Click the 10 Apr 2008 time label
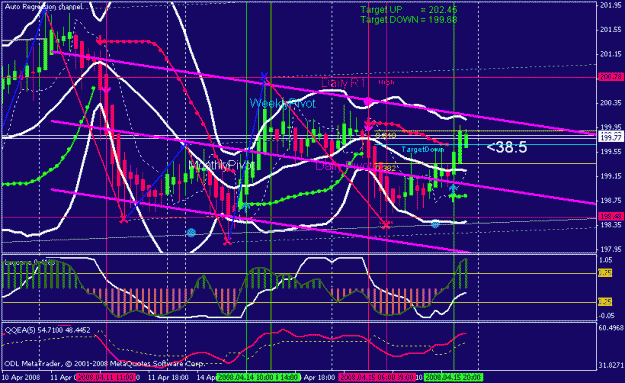Screen dimensions: 625x383 click(21, 377)
